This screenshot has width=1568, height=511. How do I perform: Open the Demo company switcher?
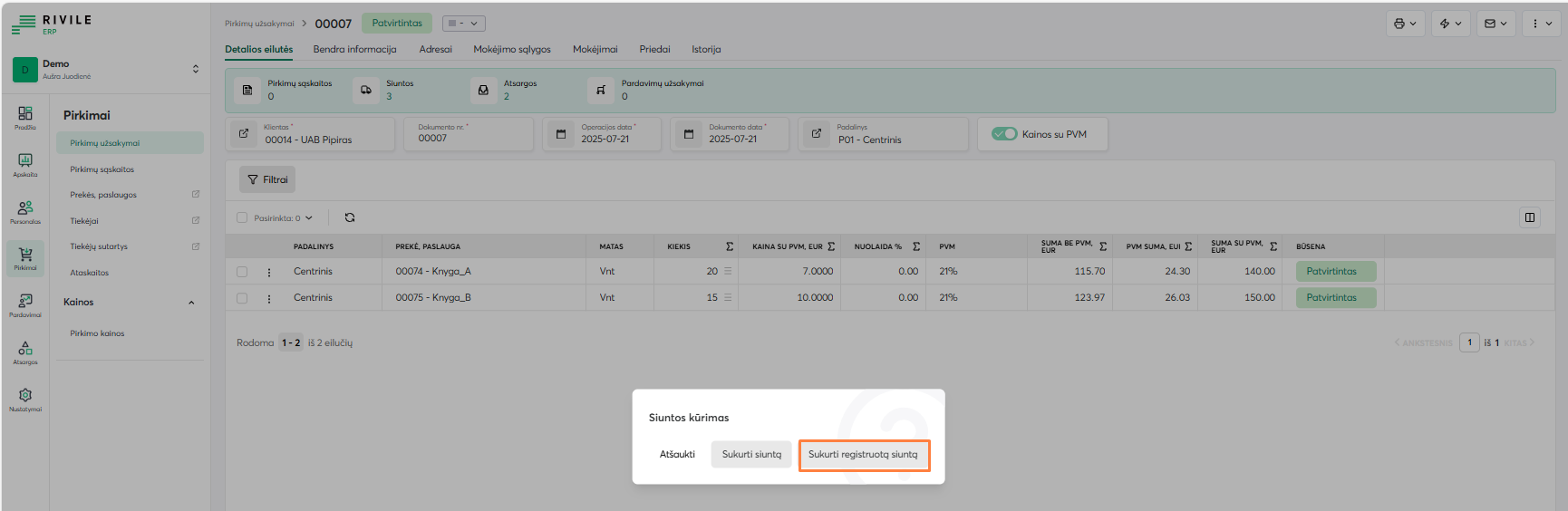point(195,69)
